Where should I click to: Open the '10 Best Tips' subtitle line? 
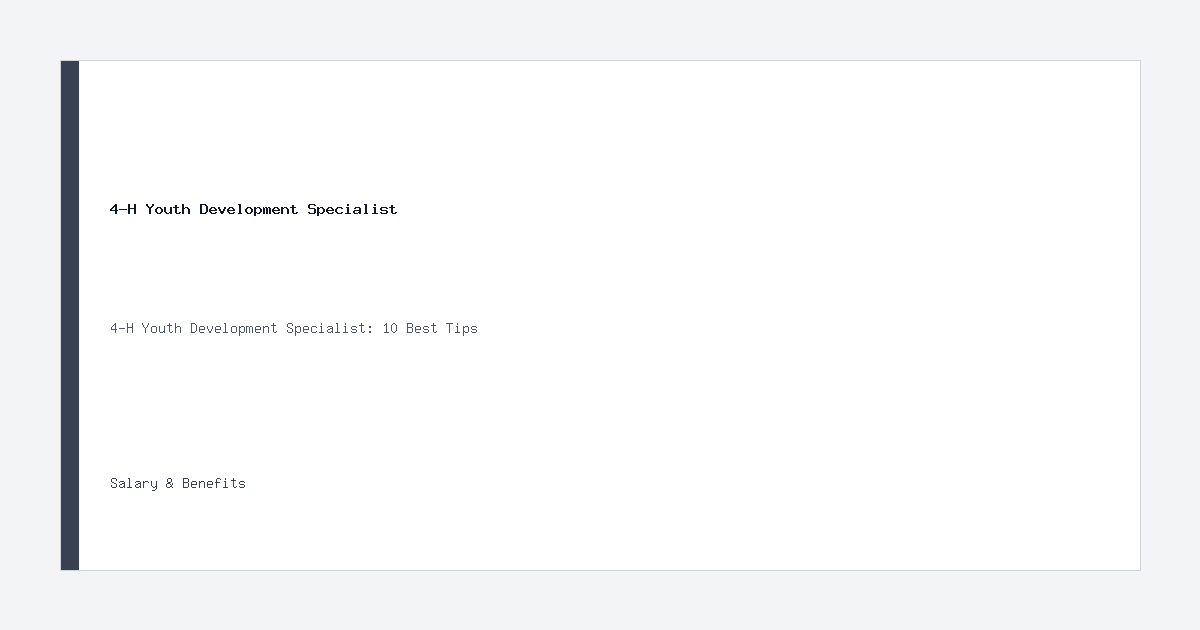(x=294, y=328)
